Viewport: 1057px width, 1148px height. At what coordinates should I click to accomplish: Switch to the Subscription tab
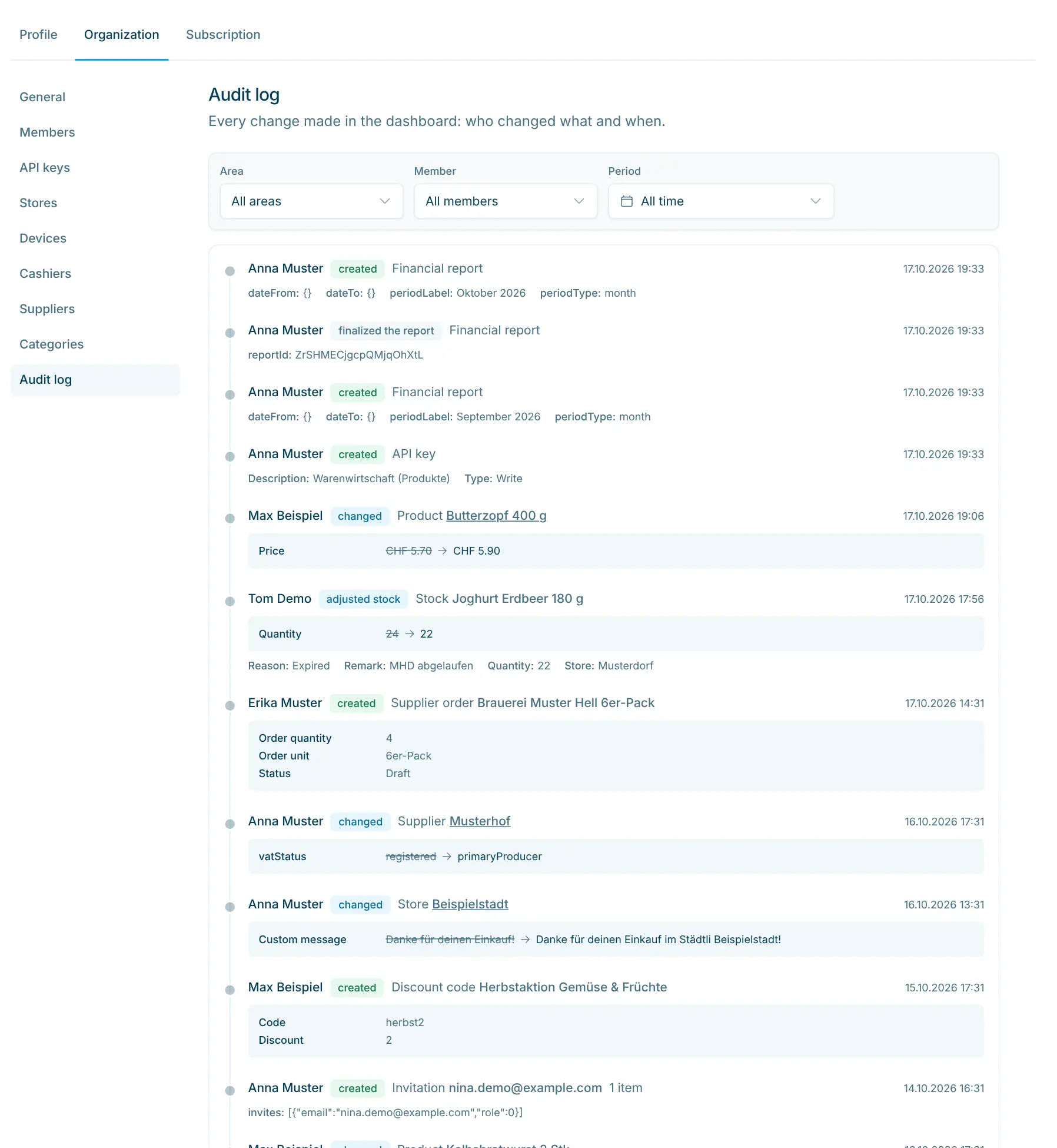[x=223, y=35]
